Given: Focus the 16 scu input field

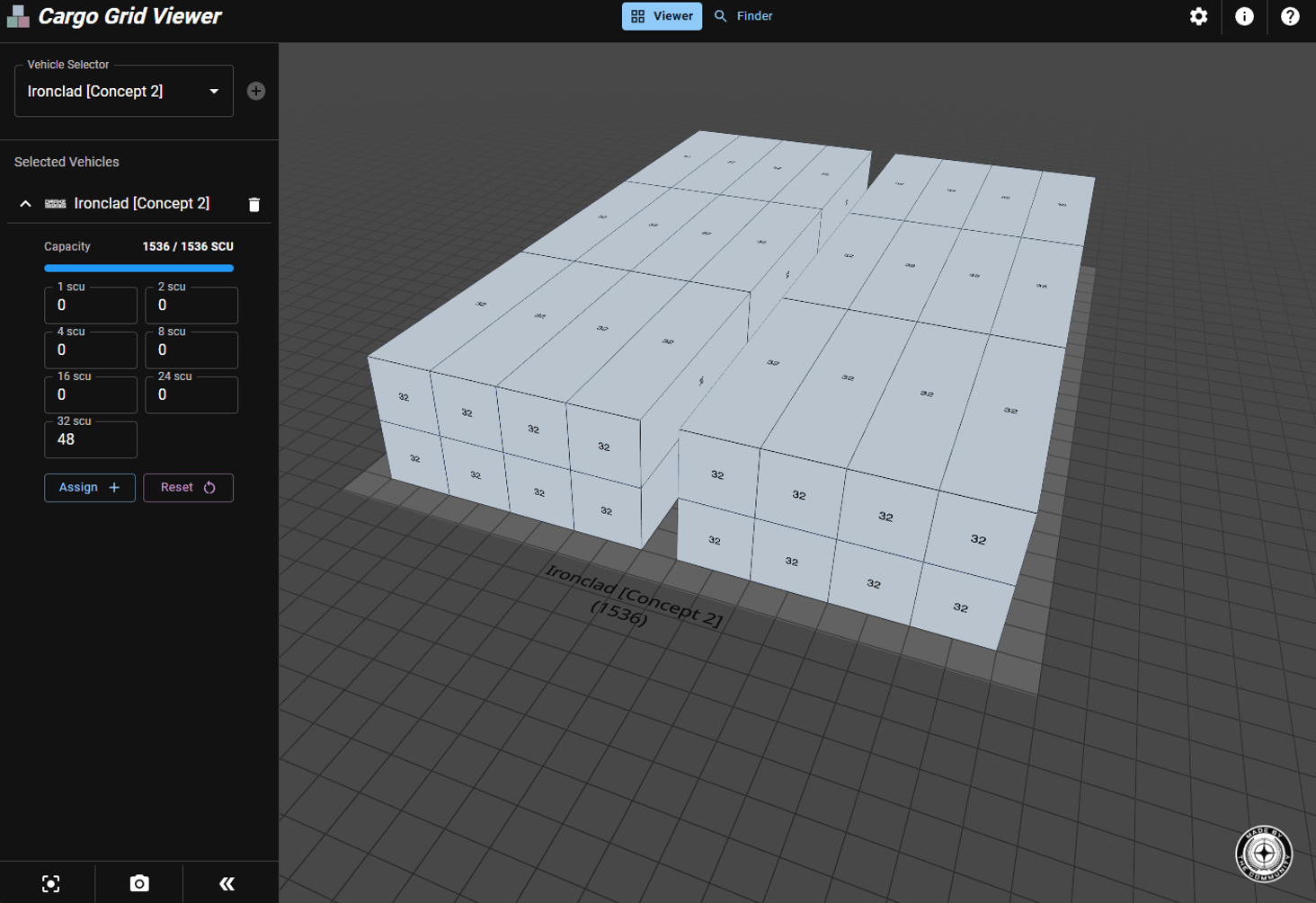Looking at the screenshot, I should click(x=91, y=394).
